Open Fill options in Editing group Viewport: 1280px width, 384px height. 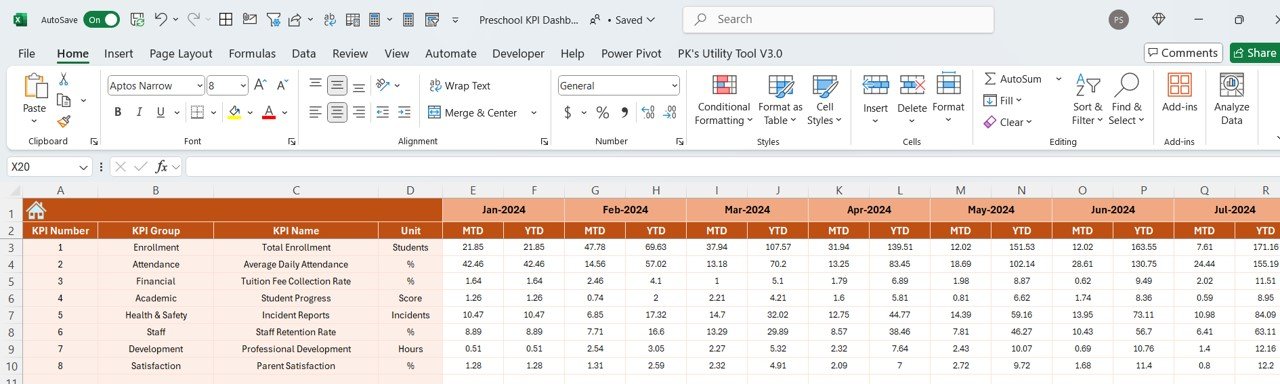[1001, 100]
